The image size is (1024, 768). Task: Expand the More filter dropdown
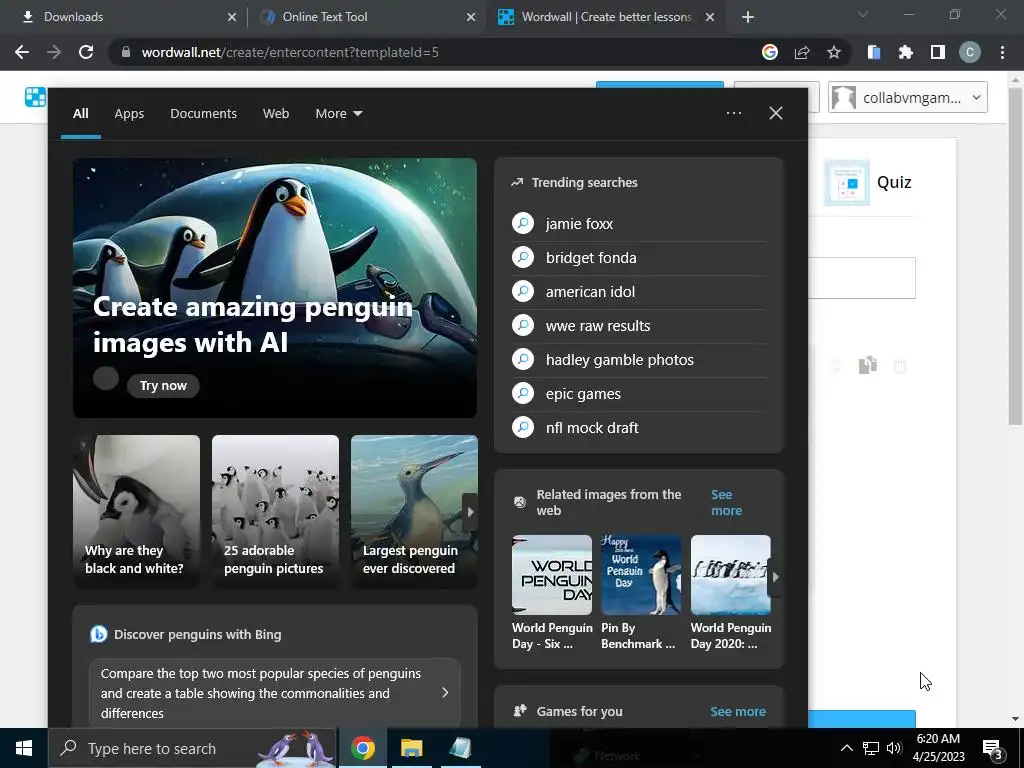point(338,114)
